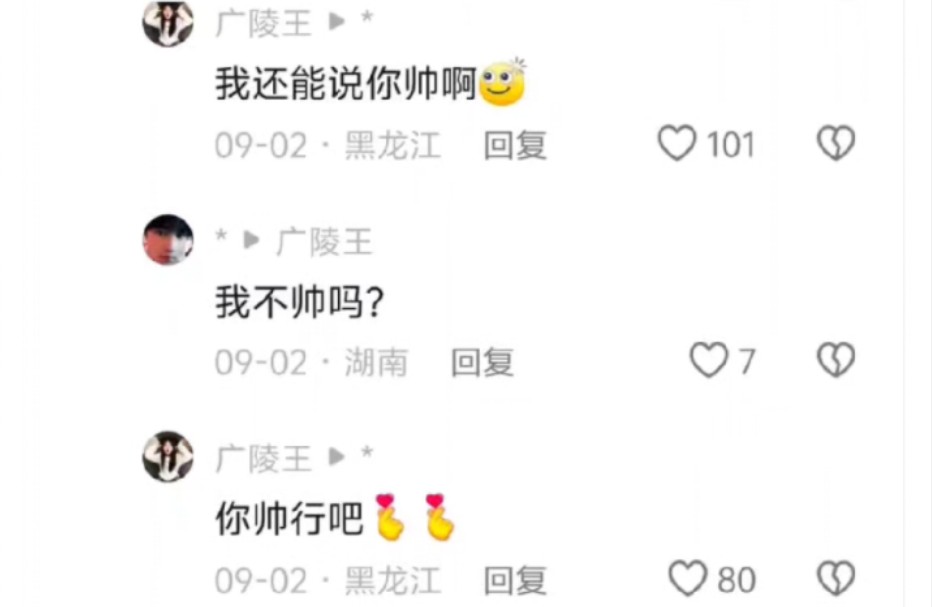This screenshot has width=932, height=607.
Task: Like the comment with 7 likes
Action: [709, 360]
